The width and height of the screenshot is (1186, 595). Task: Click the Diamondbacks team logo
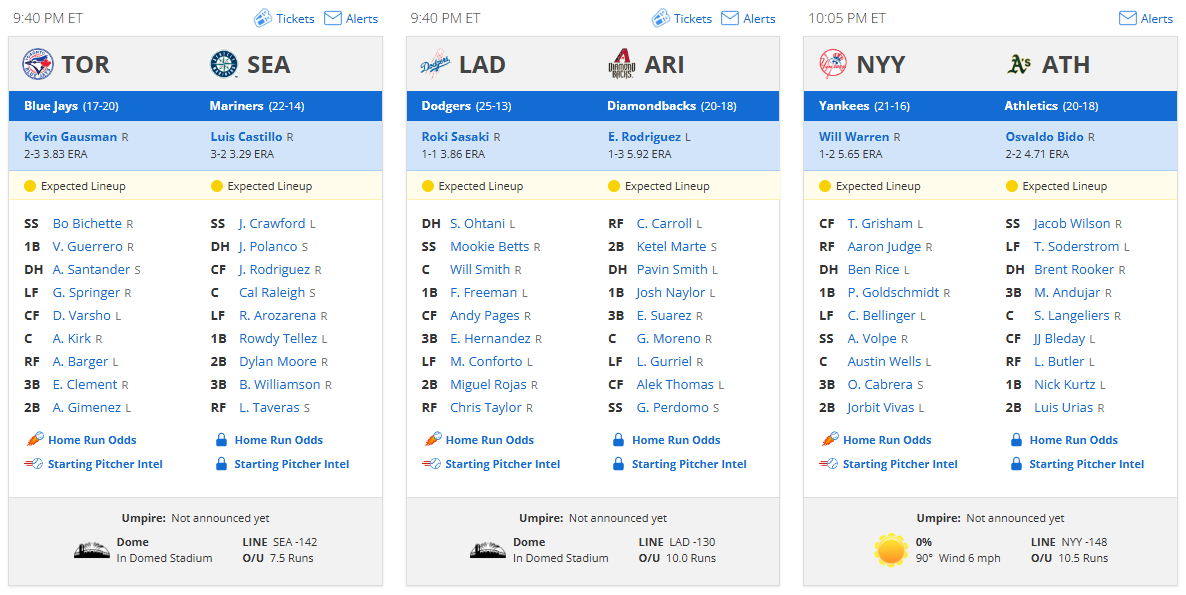pyautogui.click(x=621, y=64)
